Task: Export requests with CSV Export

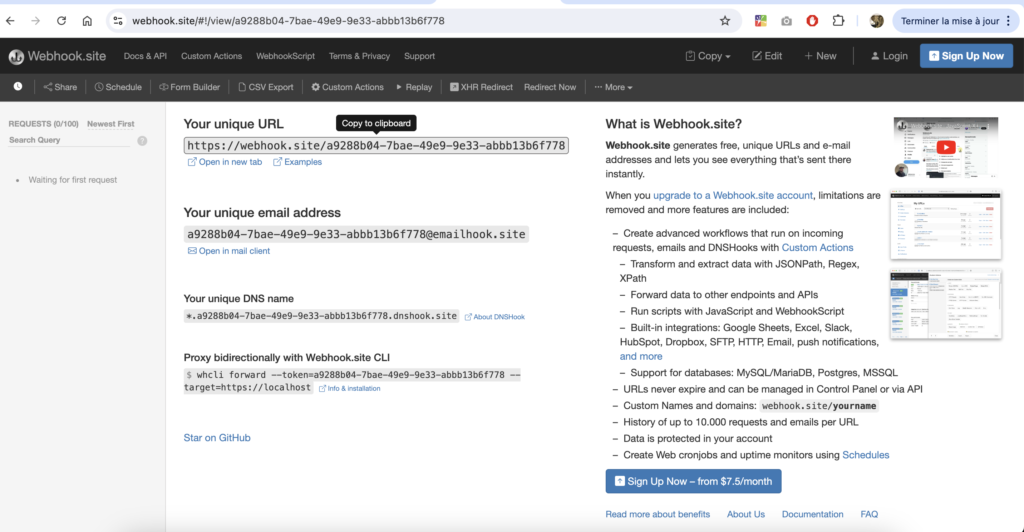Action: tap(266, 87)
